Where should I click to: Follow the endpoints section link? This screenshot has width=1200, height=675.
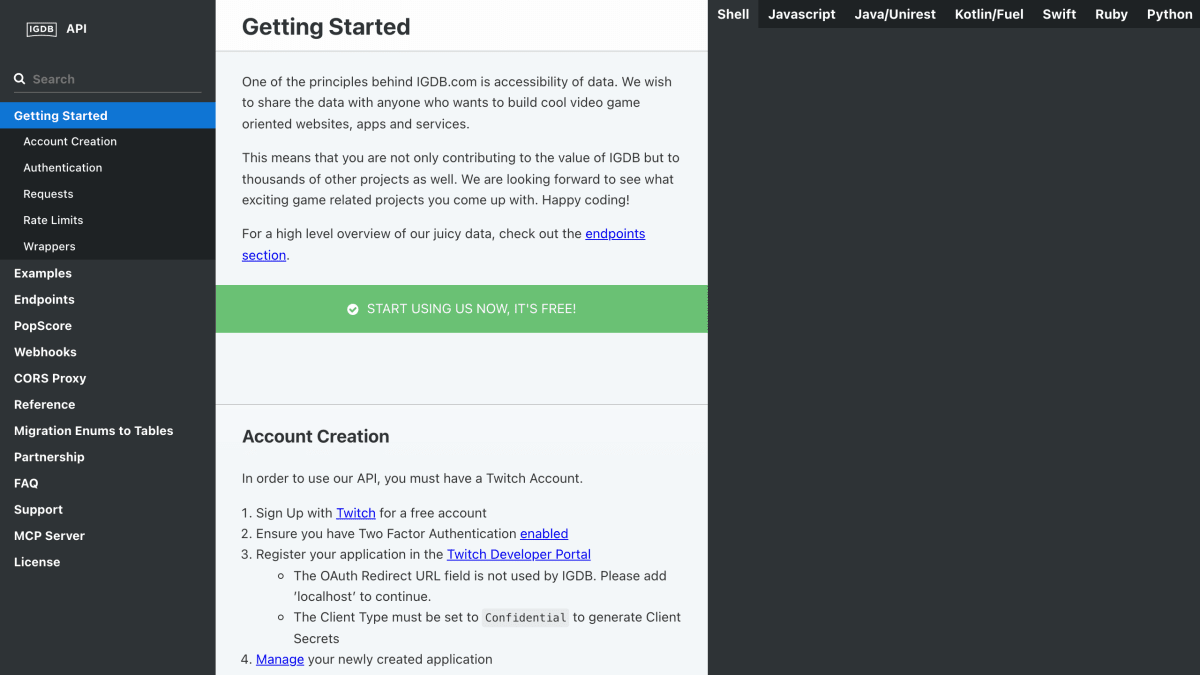point(615,234)
